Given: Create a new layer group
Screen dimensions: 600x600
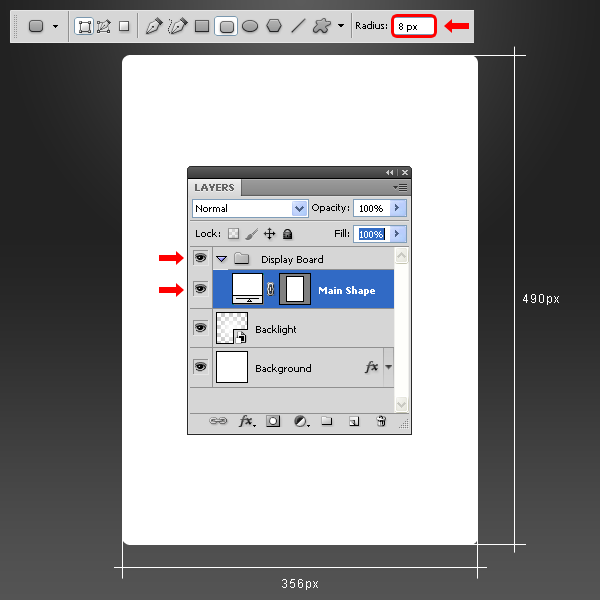Looking at the screenshot, I should pos(326,422).
